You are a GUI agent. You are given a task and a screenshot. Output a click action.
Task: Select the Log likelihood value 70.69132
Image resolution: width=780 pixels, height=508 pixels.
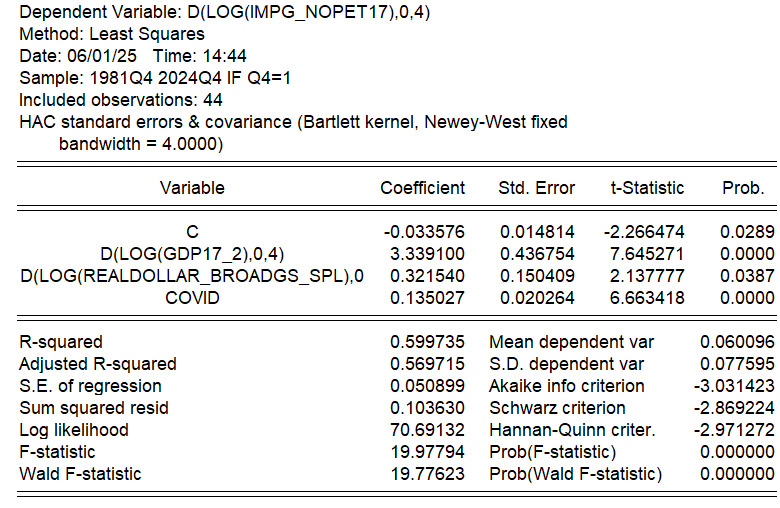(x=427, y=429)
